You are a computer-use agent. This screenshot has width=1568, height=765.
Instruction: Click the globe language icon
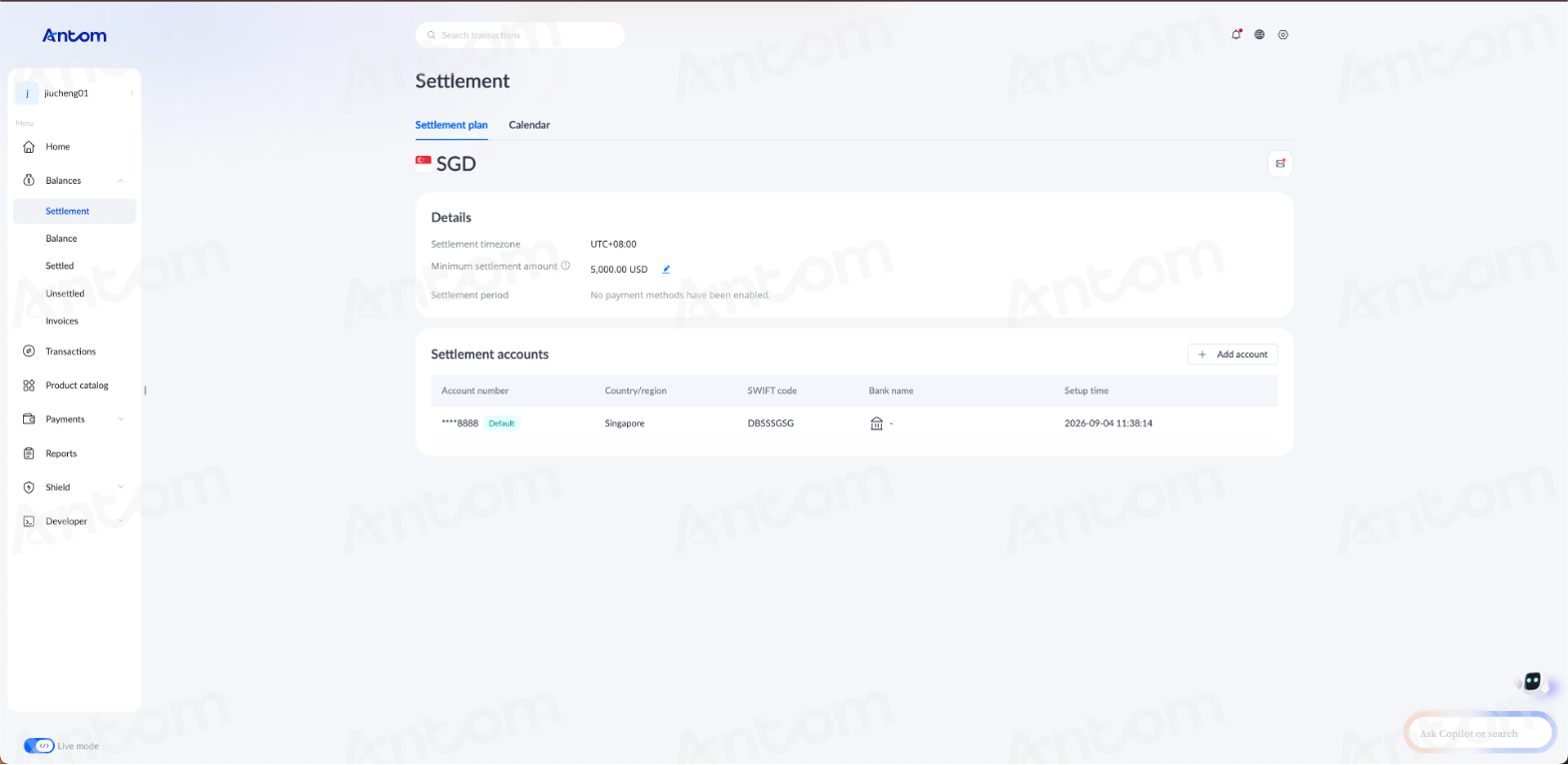pos(1259,35)
